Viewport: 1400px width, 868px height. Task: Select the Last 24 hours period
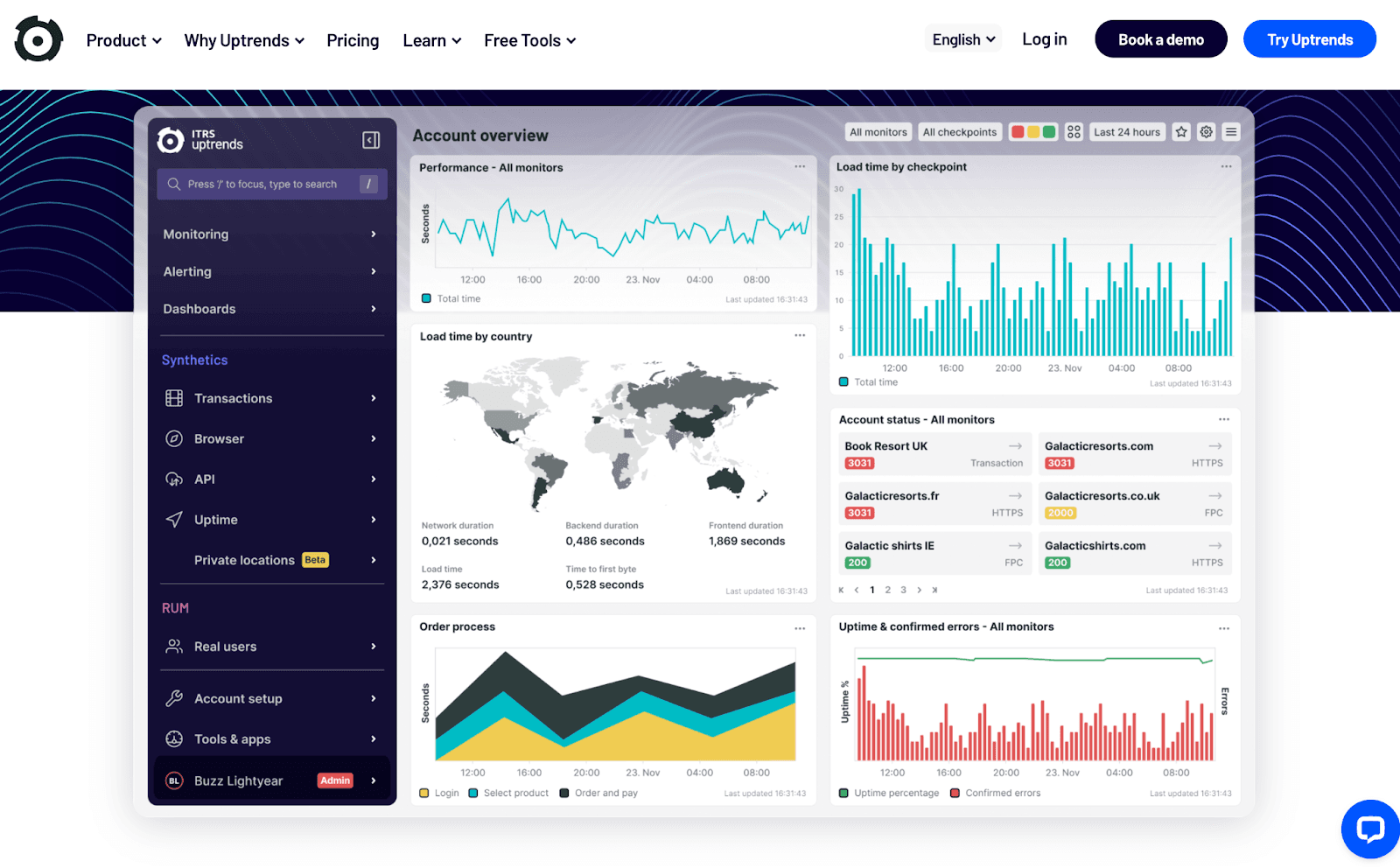point(1127,132)
